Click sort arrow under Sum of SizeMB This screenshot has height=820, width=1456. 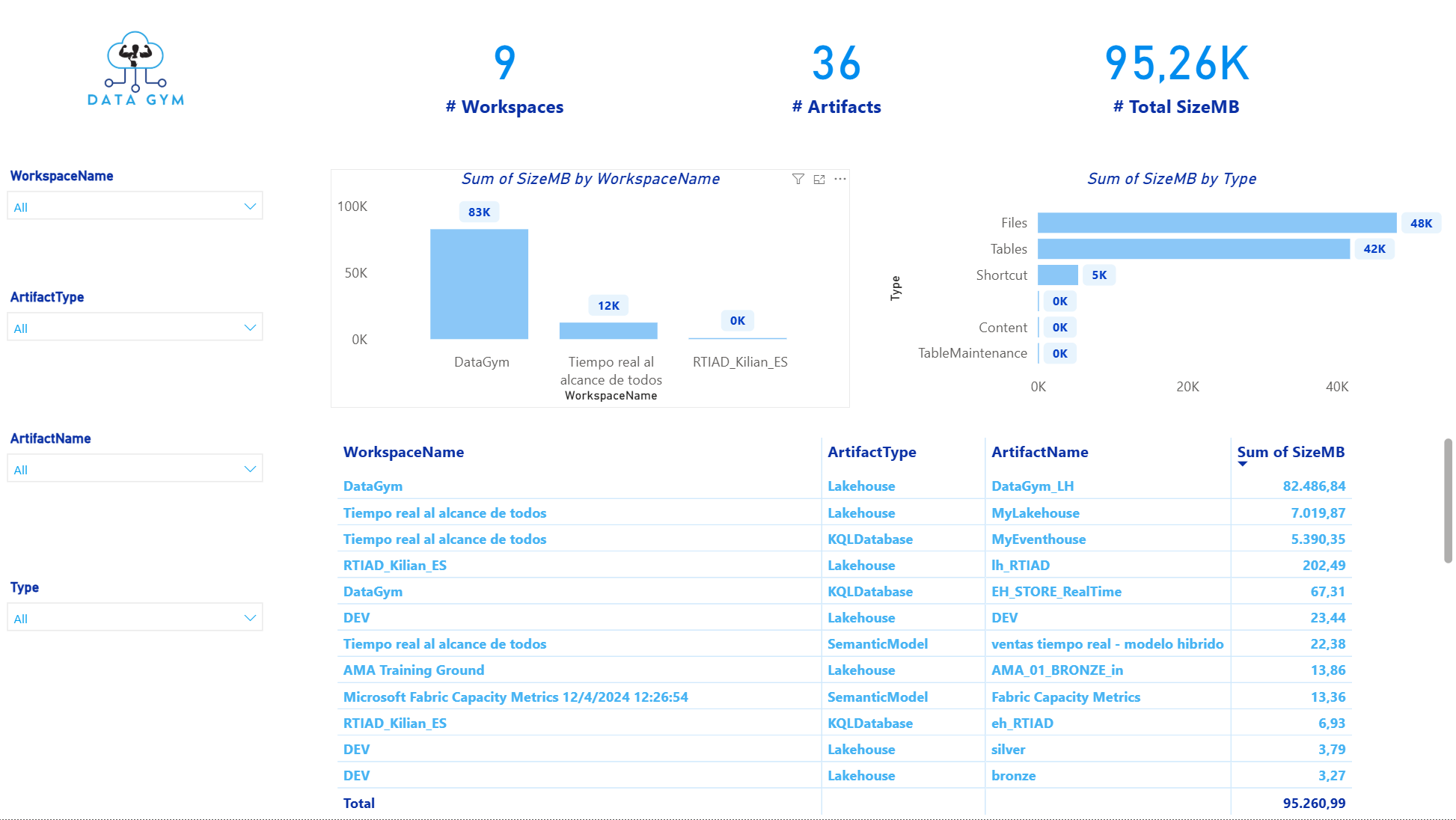(x=1243, y=464)
